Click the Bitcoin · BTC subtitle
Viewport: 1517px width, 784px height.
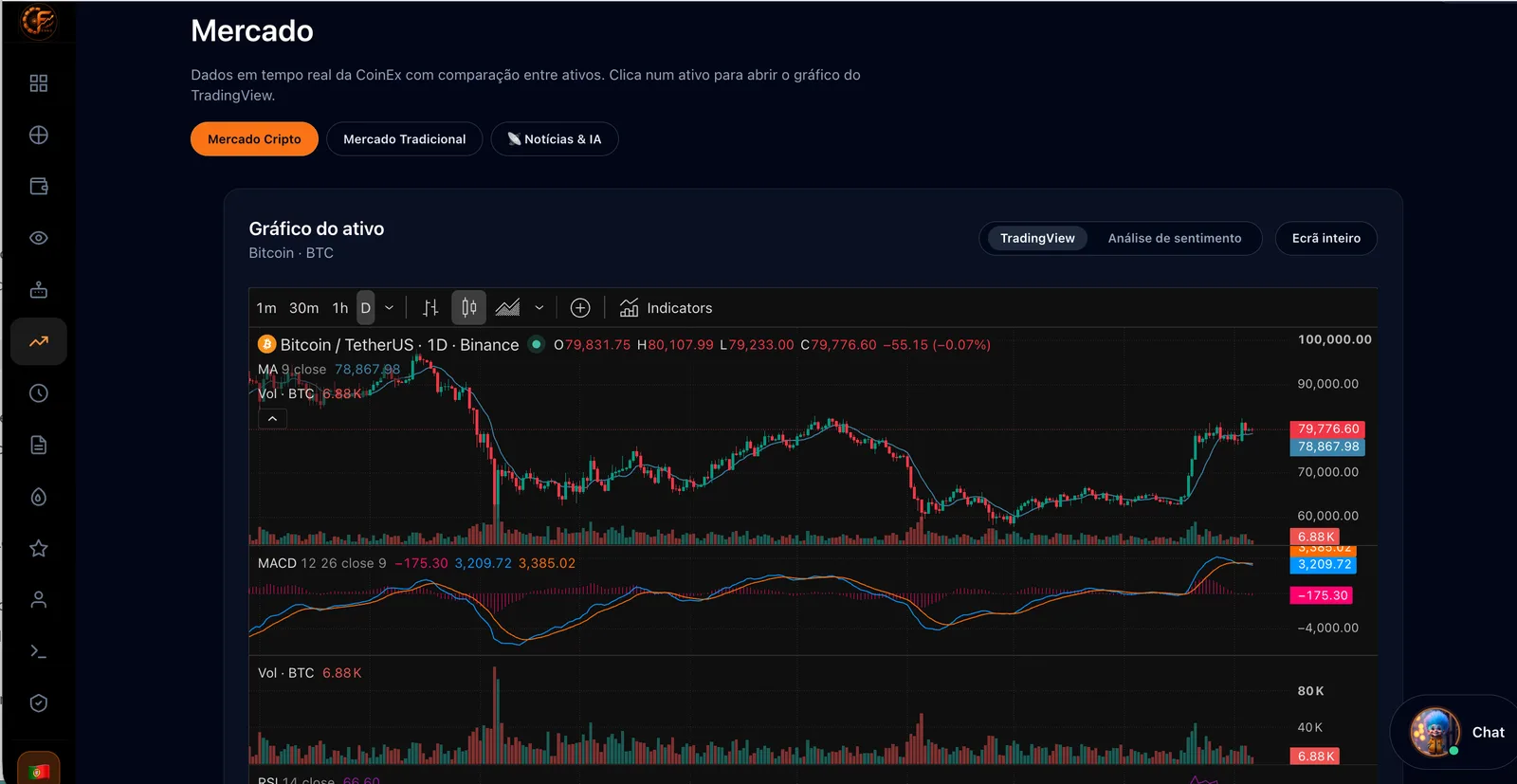[x=291, y=253]
